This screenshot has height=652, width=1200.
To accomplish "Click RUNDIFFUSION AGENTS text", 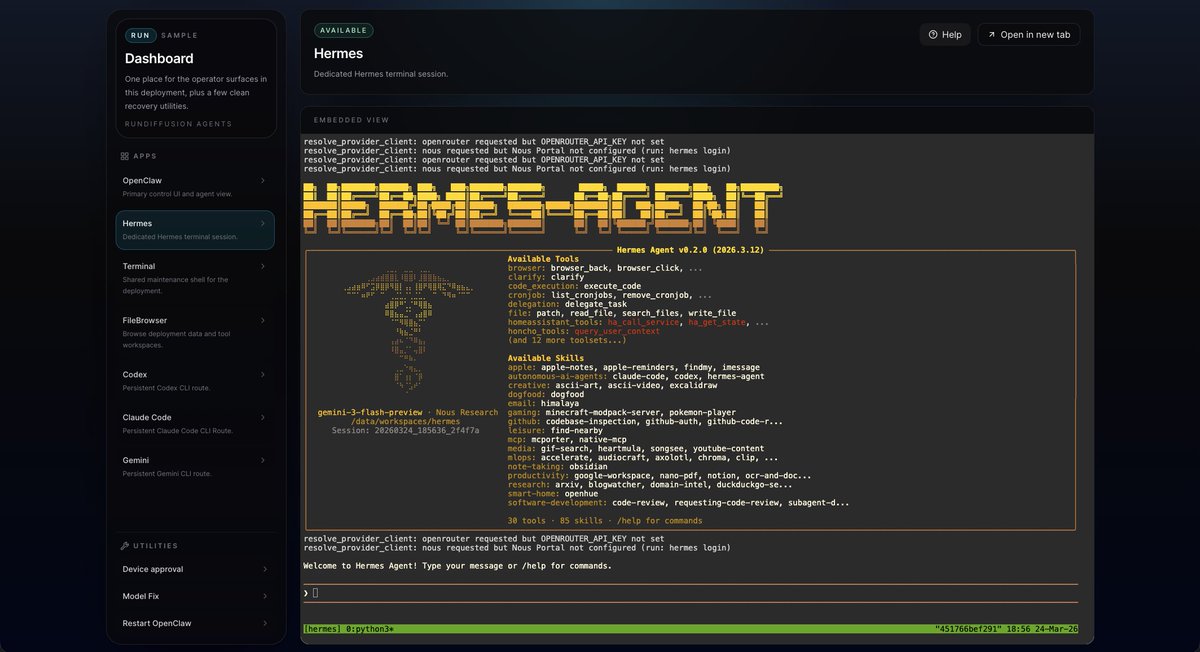I will pos(178,124).
